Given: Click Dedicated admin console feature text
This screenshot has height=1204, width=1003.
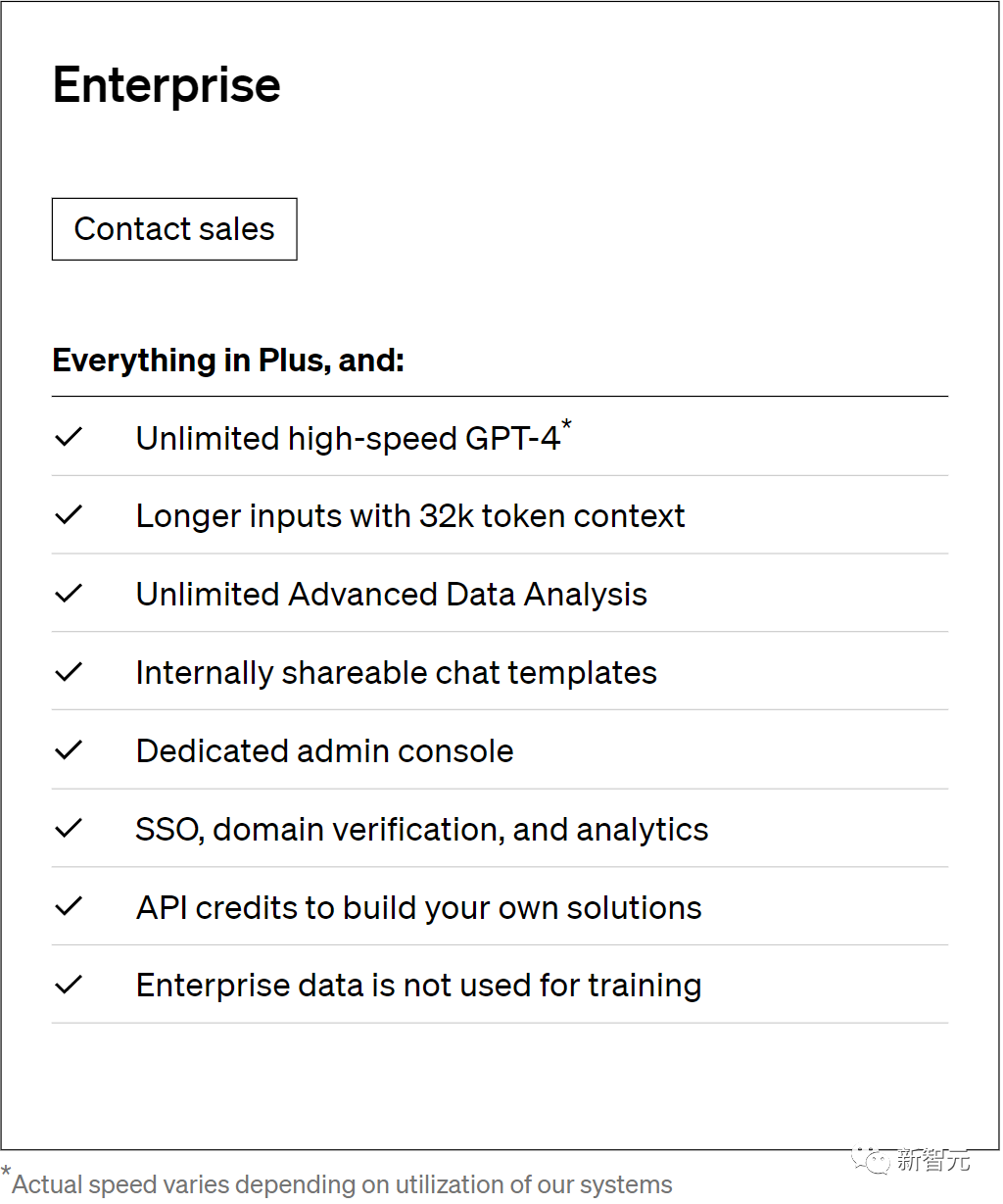Looking at the screenshot, I should (x=325, y=751).
